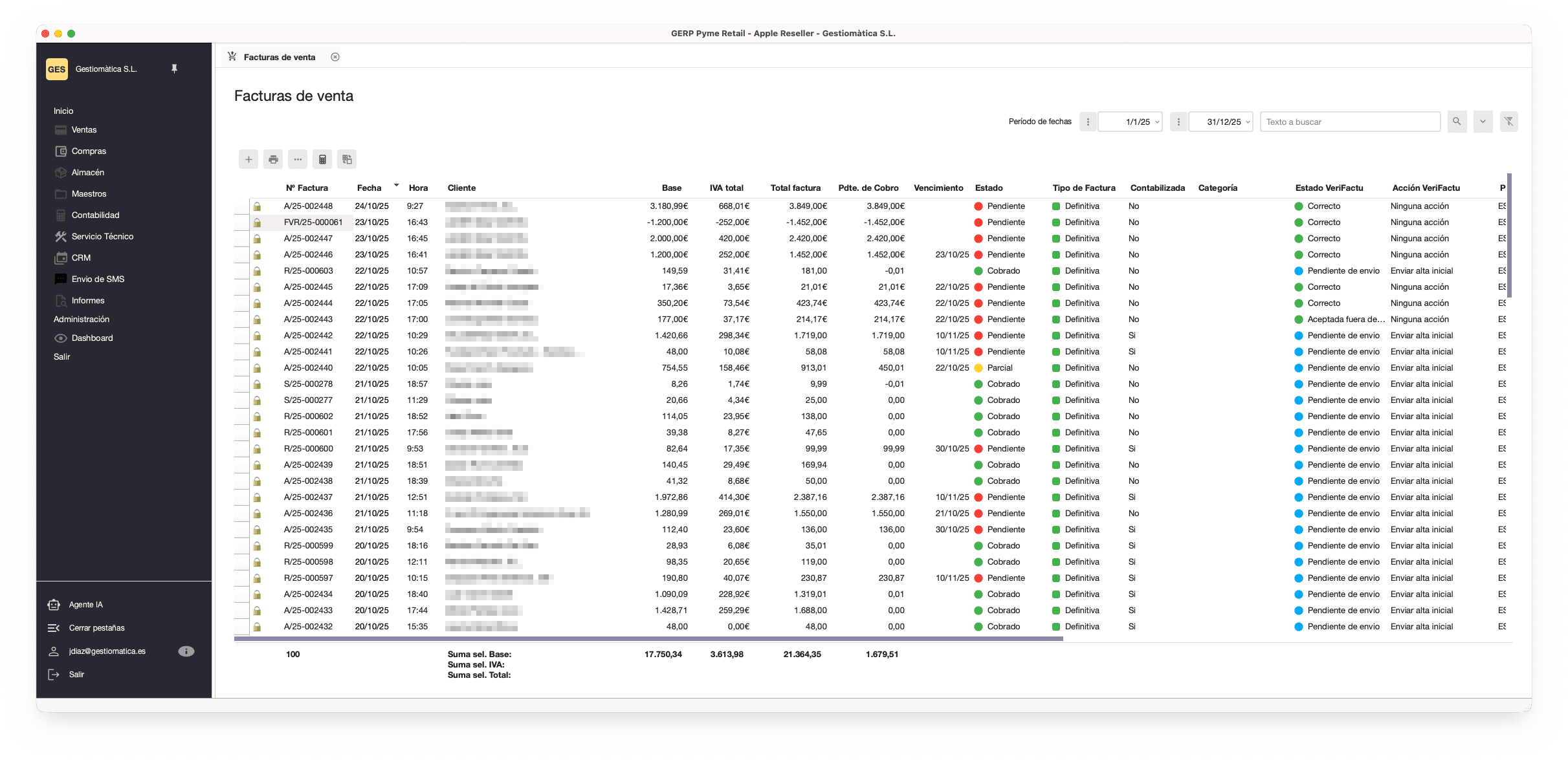Screen dimensions: 1568x760
Task: Click the clear filters funnel icon
Action: tap(1508, 122)
